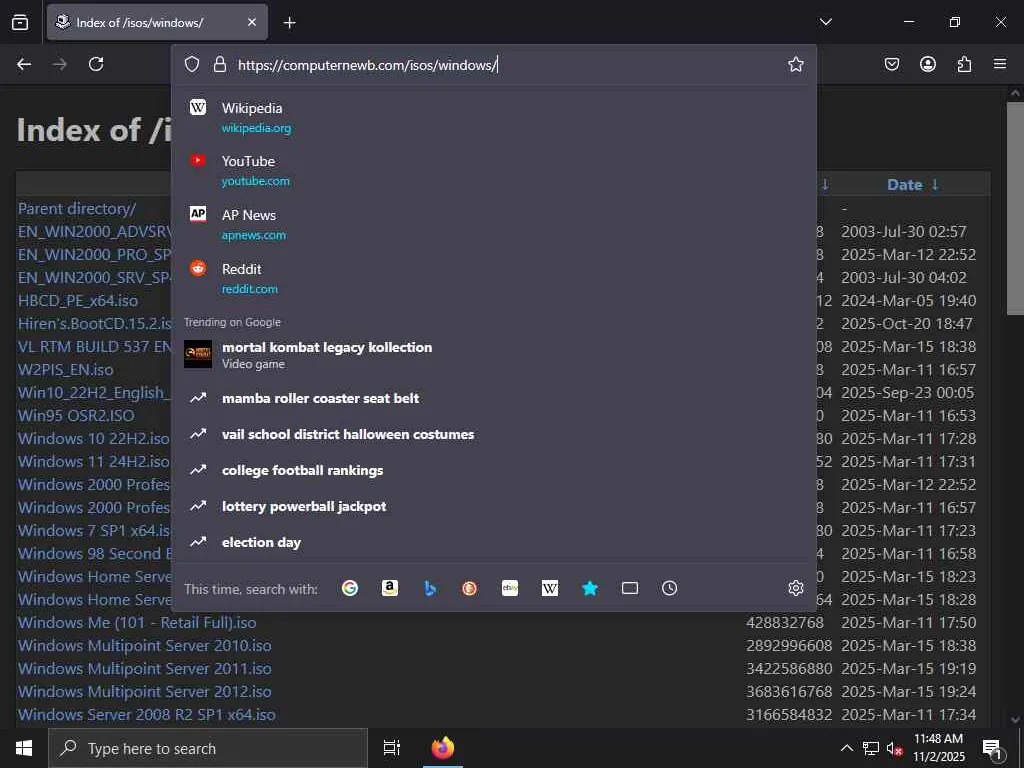Viewport: 1024px width, 768px height.
Task: Search this time with Amazon icon
Action: point(390,588)
